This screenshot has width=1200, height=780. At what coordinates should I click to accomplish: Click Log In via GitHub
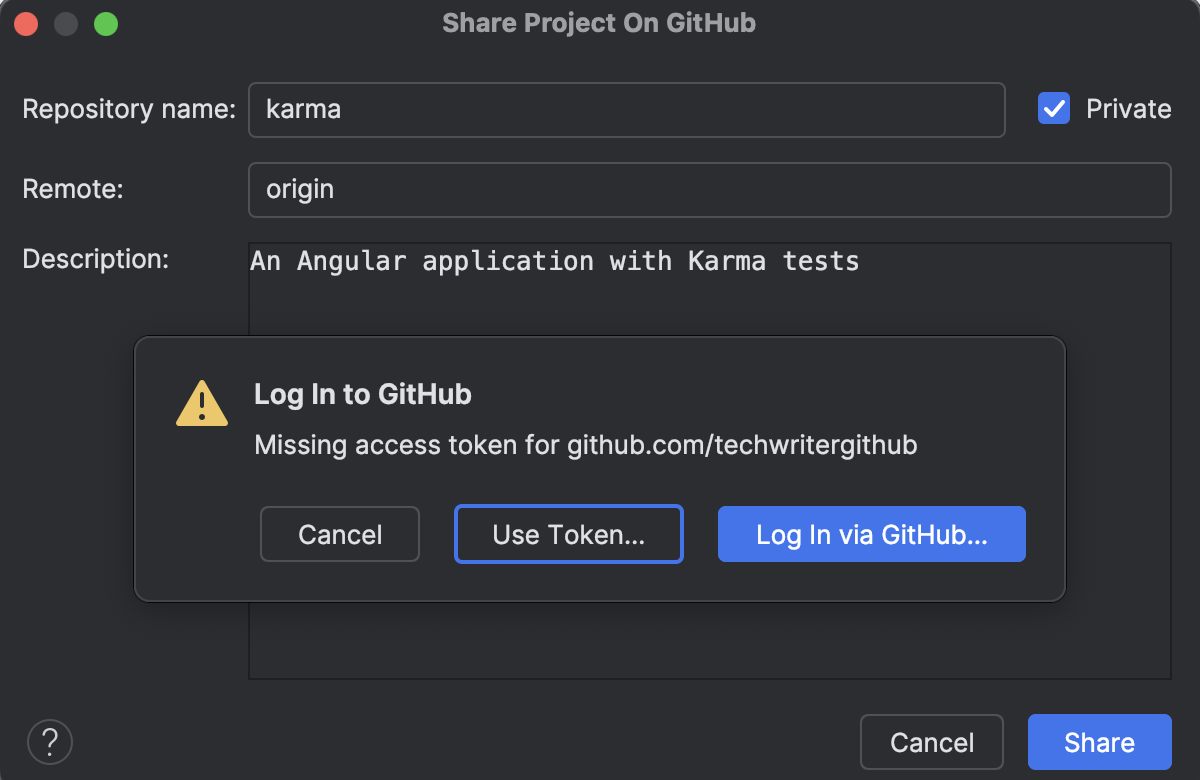(x=871, y=534)
